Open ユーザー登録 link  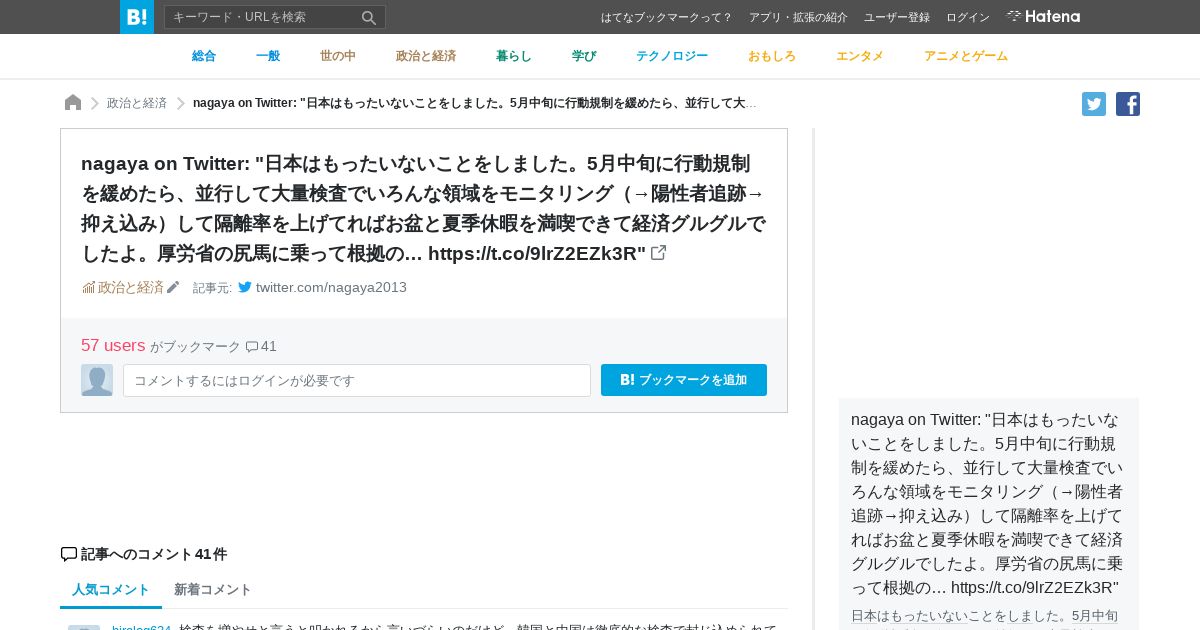[x=897, y=17]
